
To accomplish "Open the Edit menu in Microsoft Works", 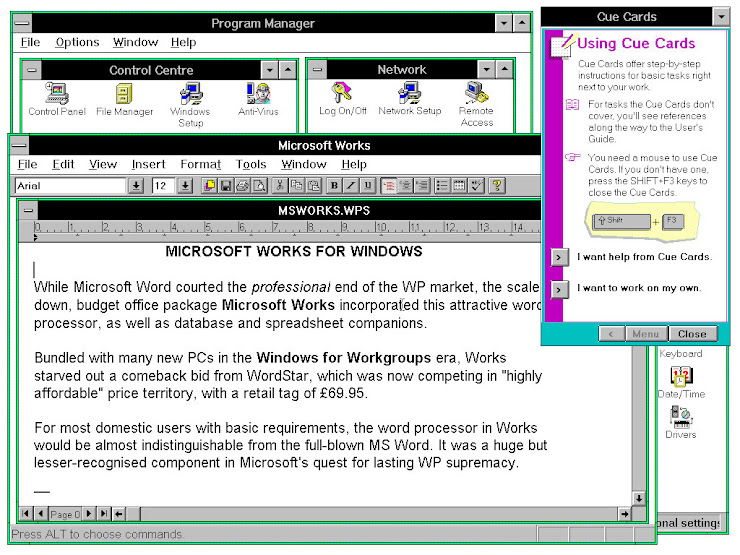I will [x=63, y=164].
